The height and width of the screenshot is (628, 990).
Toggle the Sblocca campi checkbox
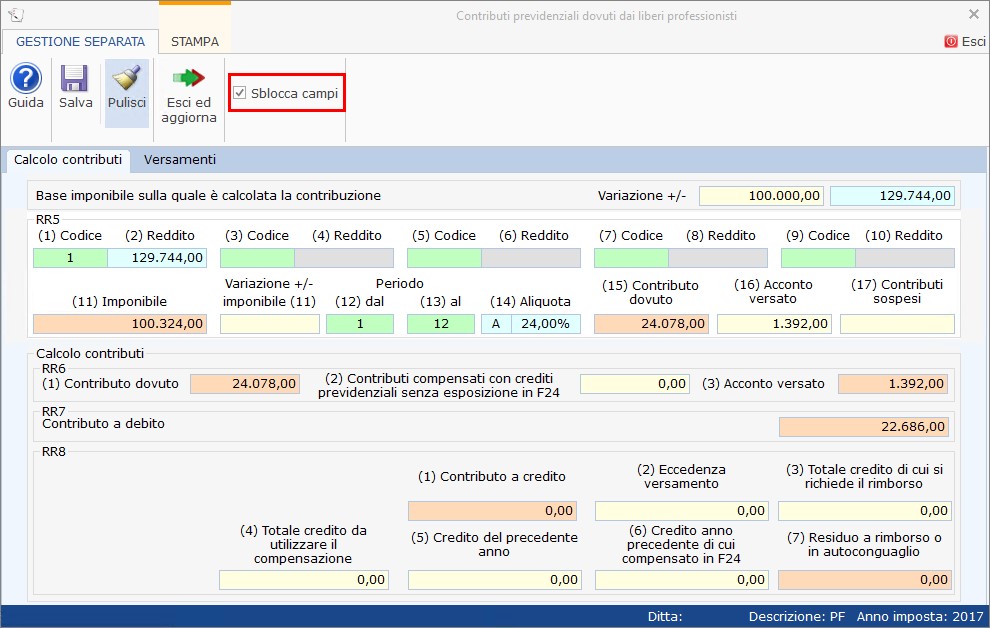[239, 93]
